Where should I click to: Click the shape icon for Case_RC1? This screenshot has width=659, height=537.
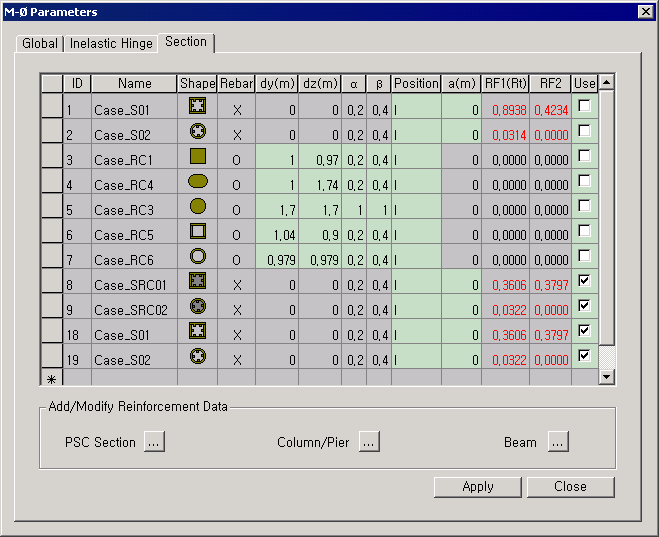[x=197, y=156]
